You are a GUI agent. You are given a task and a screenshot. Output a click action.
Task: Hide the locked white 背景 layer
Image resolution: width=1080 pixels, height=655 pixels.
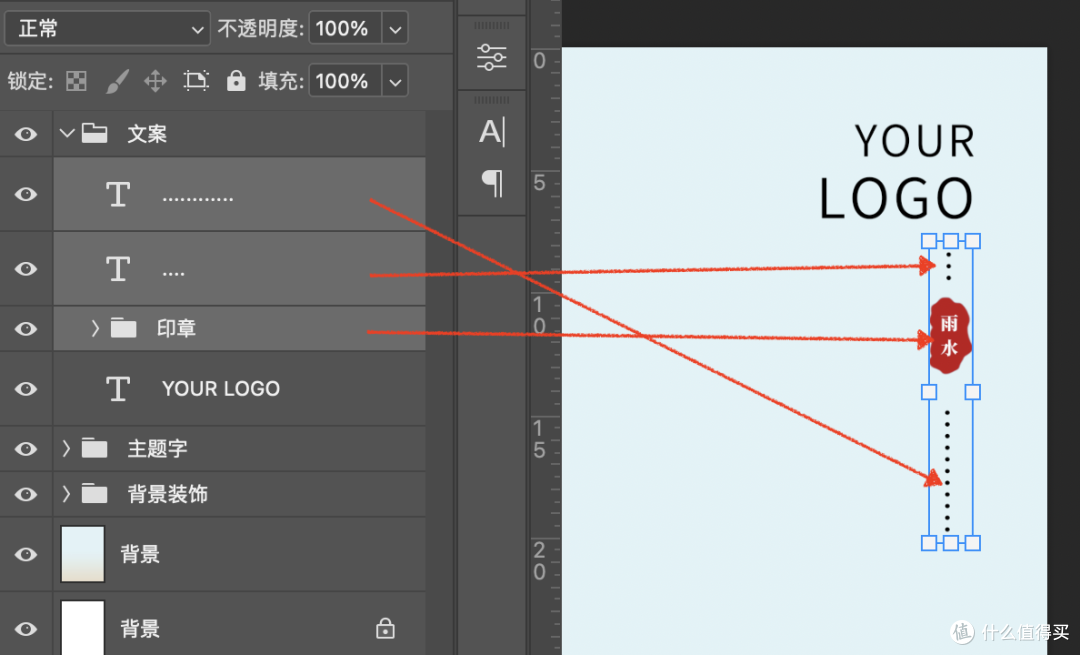coord(26,629)
